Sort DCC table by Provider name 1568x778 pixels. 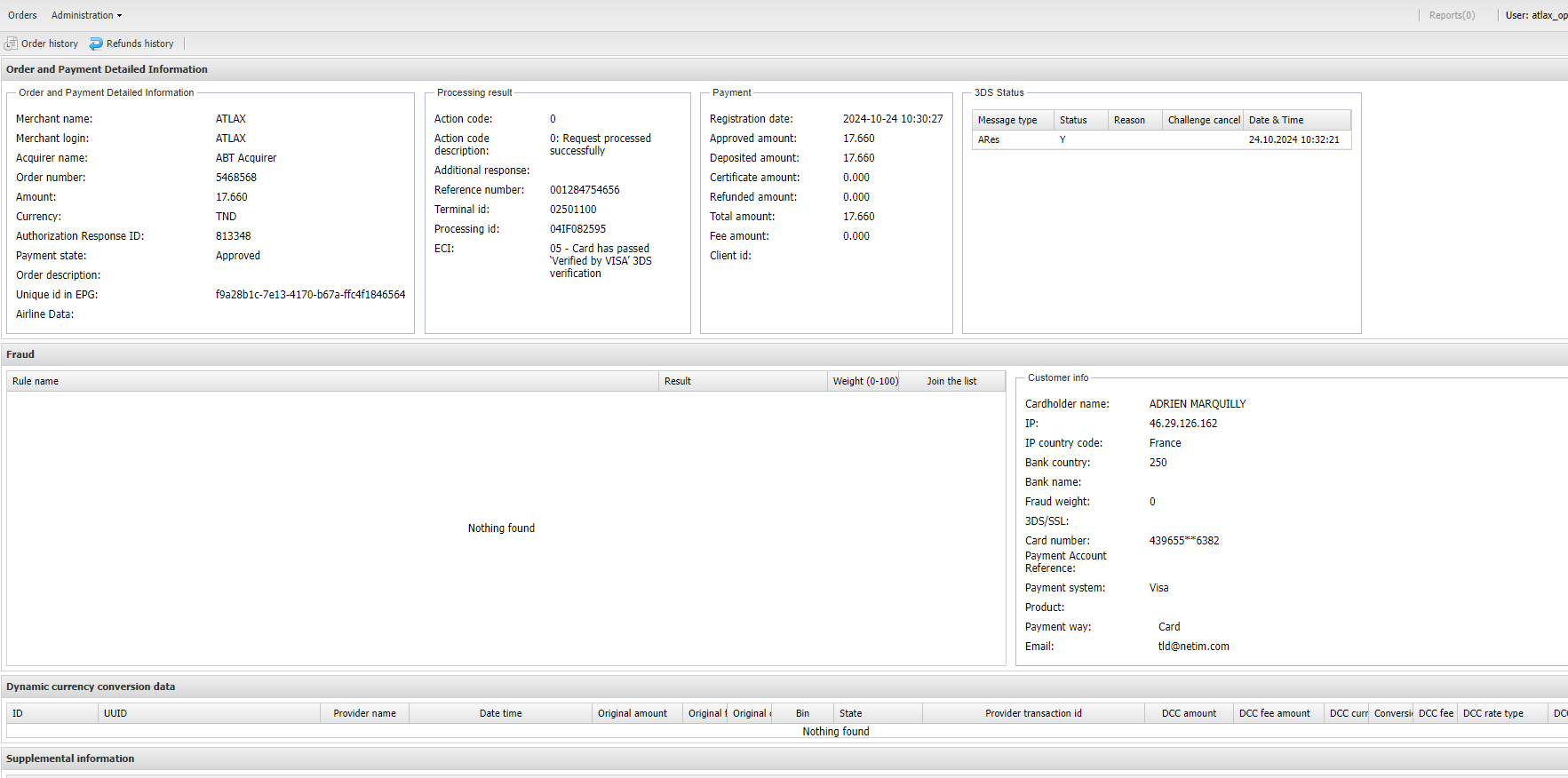pyautogui.click(x=364, y=713)
